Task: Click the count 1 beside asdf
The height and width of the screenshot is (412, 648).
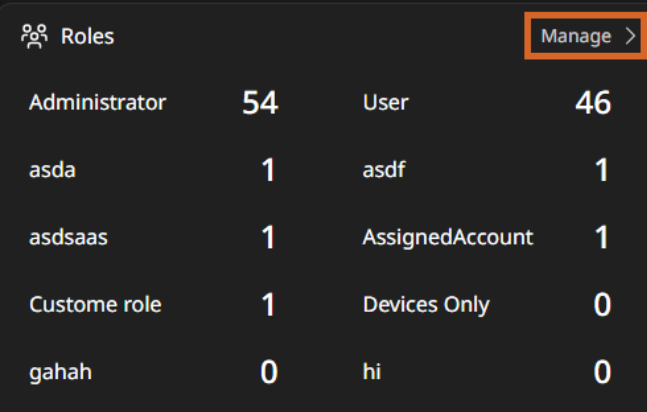Action: coord(601,170)
